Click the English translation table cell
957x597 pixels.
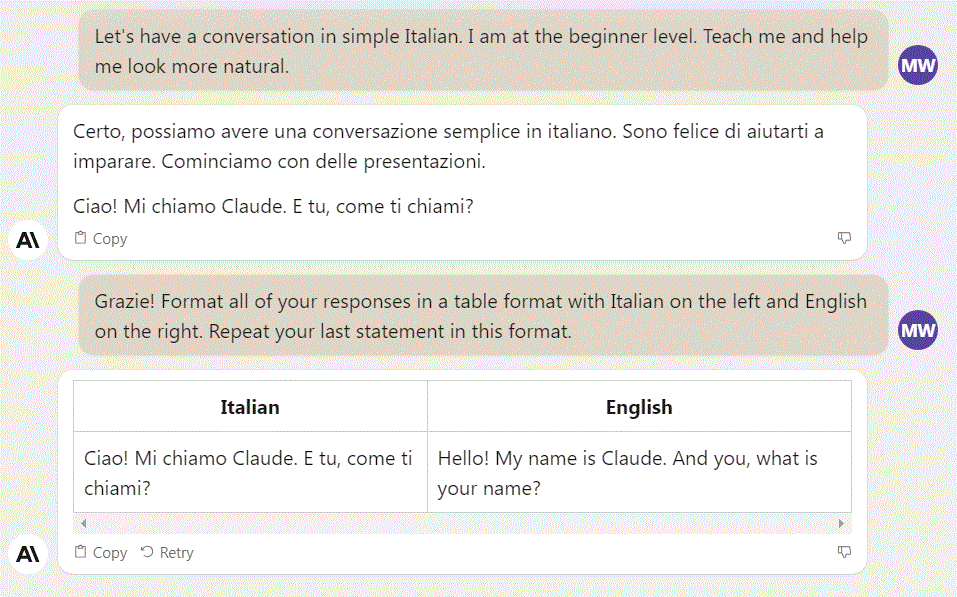point(639,473)
